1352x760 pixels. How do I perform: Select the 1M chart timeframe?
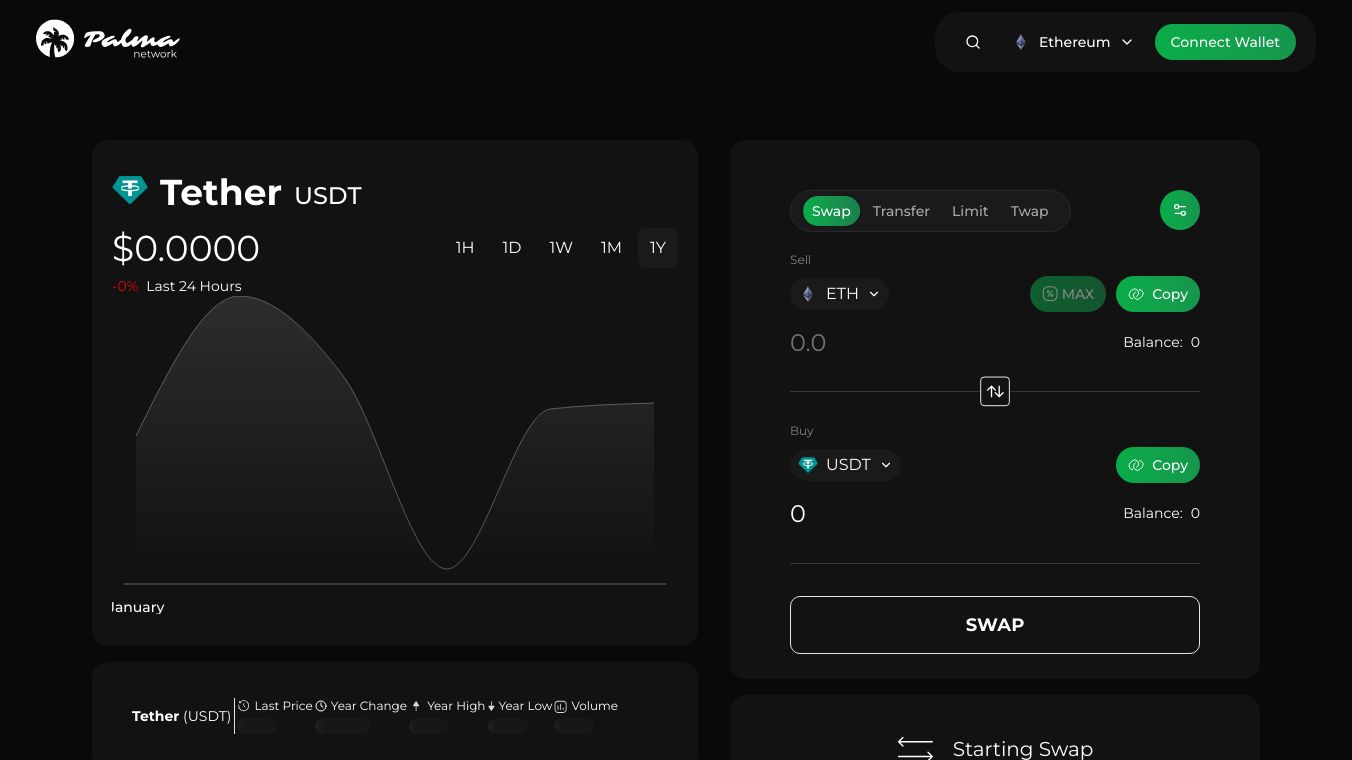[611, 248]
